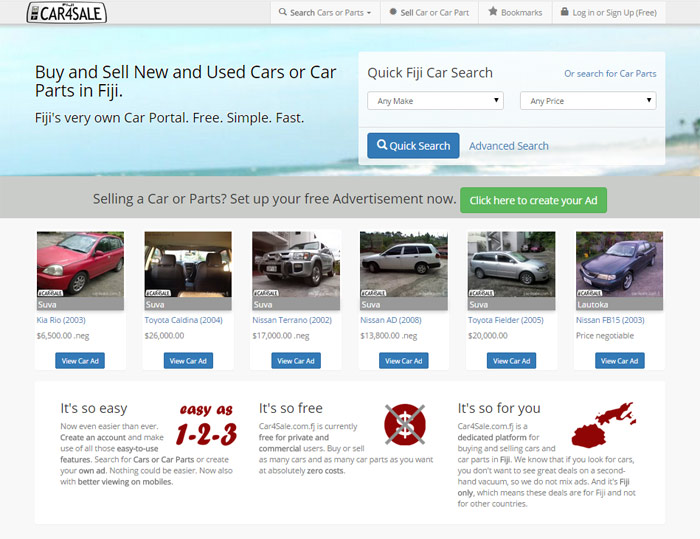Click the dot icon beside Sell Car
Viewport: 700px width, 539px height.
pyautogui.click(x=393, y=12)
